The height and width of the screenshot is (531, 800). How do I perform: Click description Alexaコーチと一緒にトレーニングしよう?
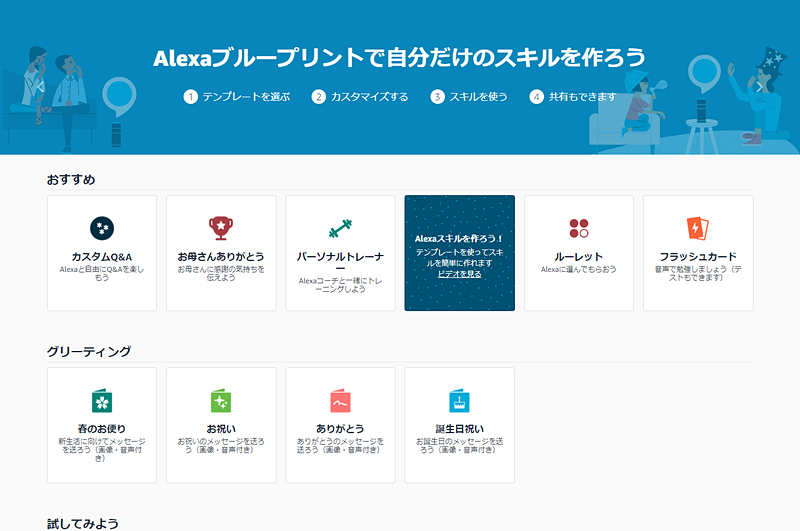(x=340, y=285)
